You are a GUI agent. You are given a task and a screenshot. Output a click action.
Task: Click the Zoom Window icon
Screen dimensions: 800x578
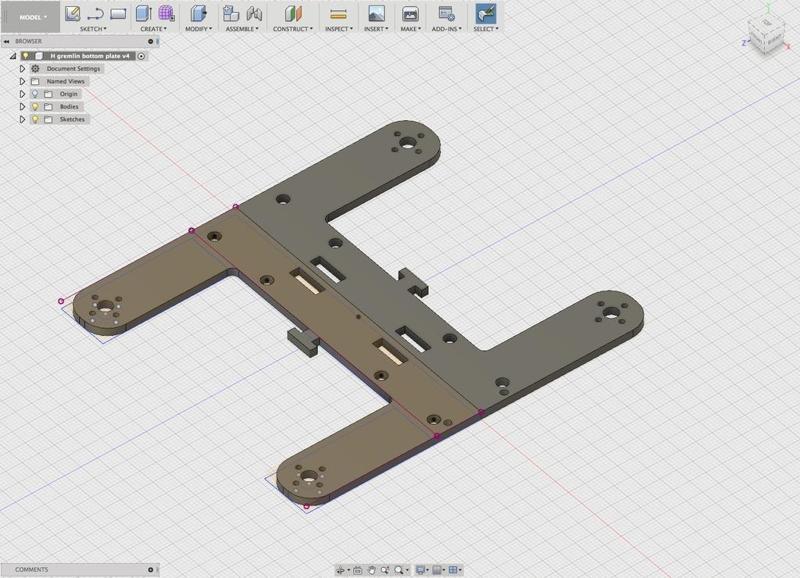coord(385,570)
